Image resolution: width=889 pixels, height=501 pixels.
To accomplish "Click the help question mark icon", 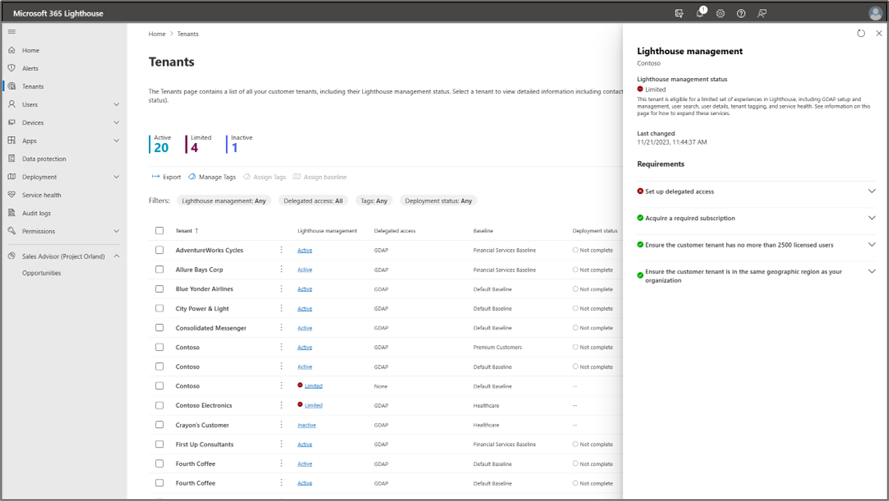I will tap(741, 13).
